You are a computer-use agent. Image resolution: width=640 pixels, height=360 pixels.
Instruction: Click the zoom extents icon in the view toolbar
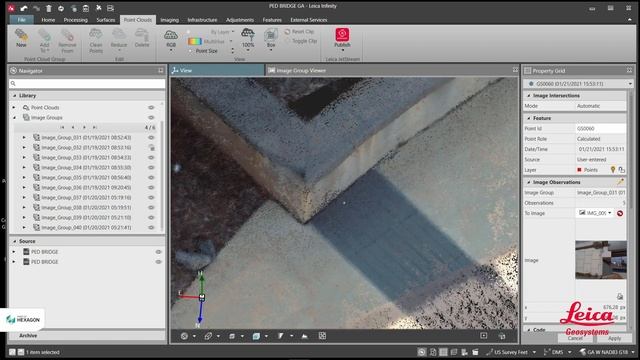[x=322, y=336]
